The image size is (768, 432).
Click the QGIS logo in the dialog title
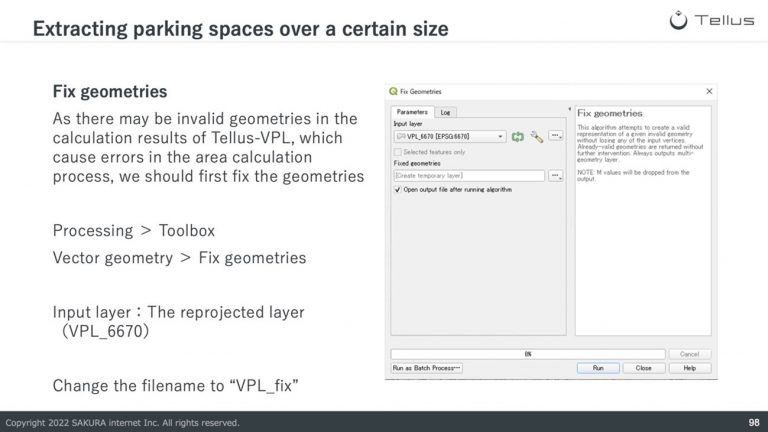(393, 92)
